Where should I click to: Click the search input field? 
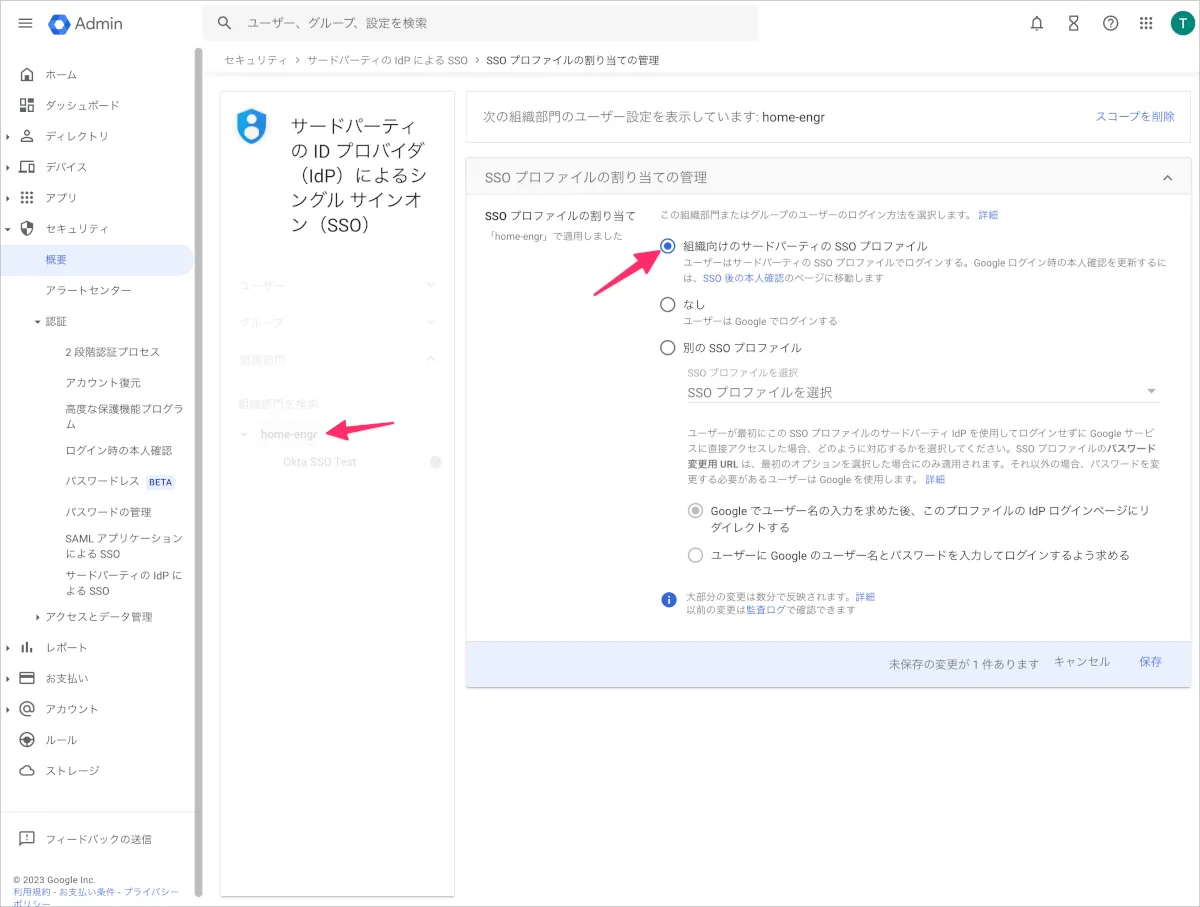pyautogui.click(x=480, y=23)
